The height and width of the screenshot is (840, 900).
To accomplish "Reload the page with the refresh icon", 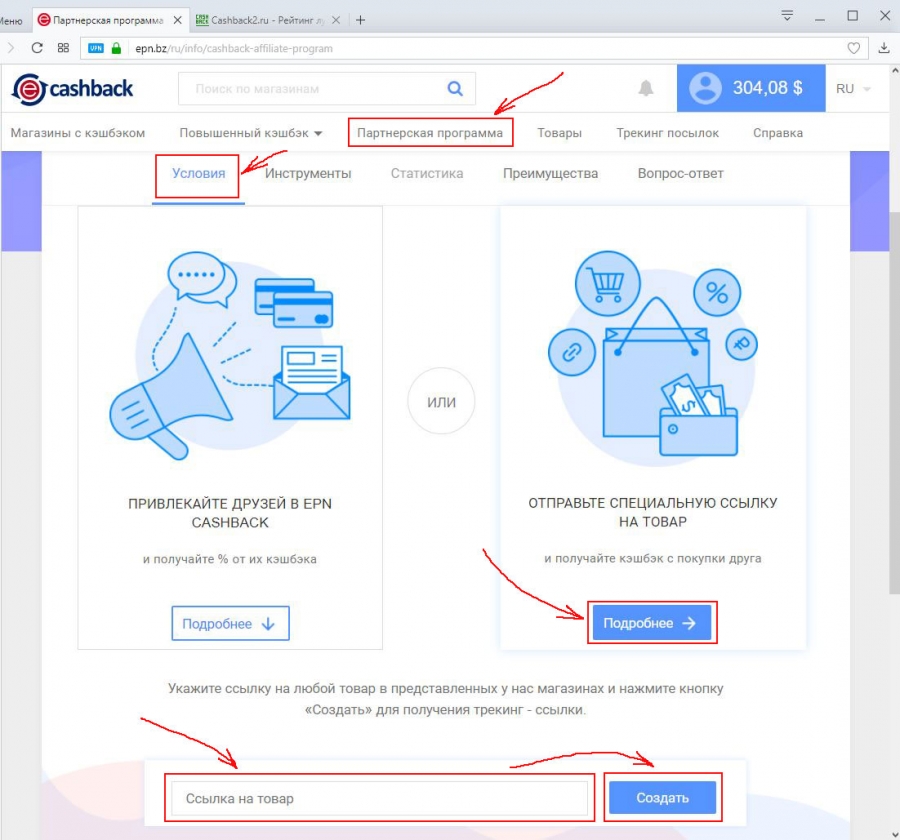I will tap(37, 48).
